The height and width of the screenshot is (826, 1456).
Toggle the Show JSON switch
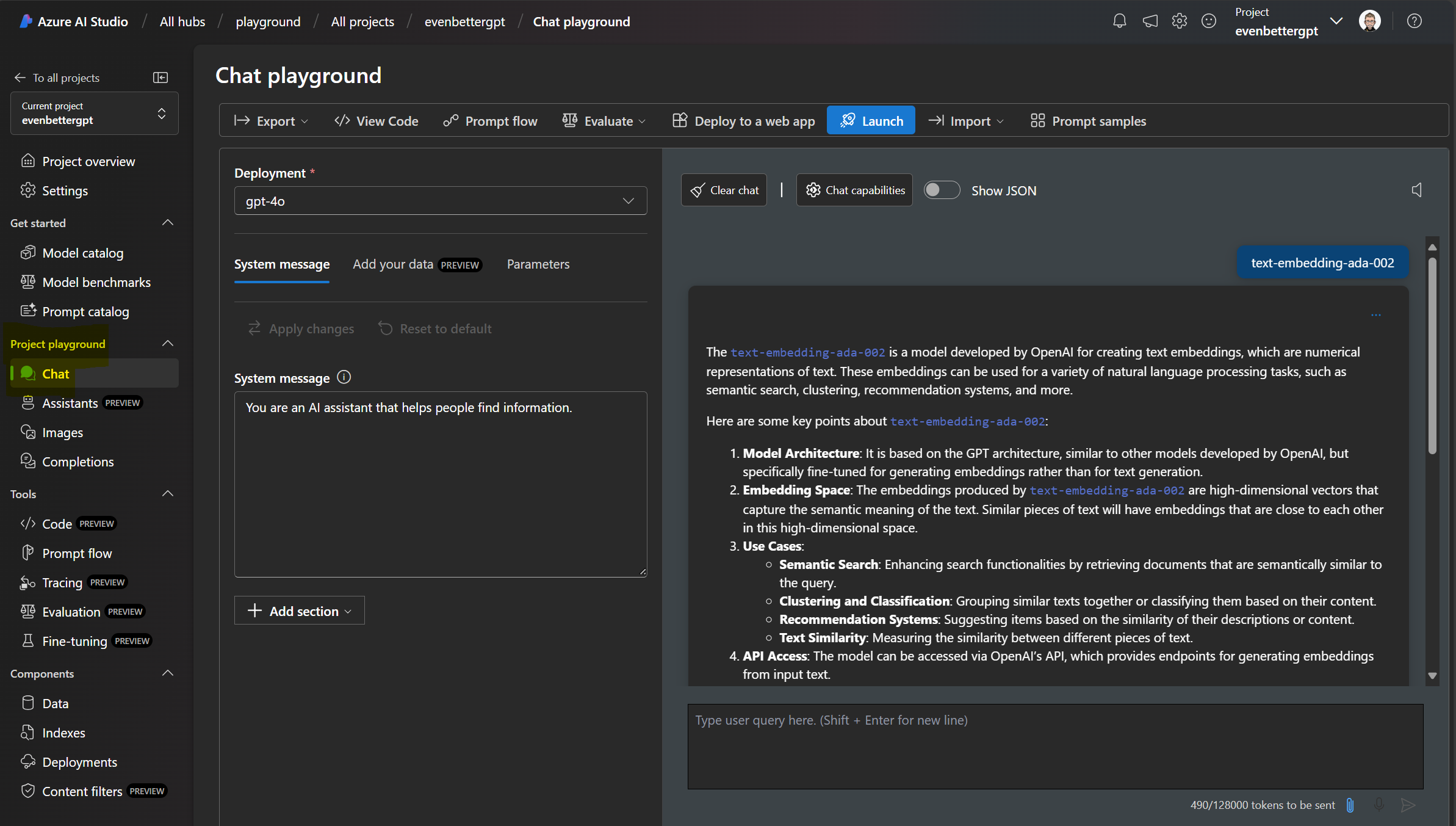click(x=942, y=190)
